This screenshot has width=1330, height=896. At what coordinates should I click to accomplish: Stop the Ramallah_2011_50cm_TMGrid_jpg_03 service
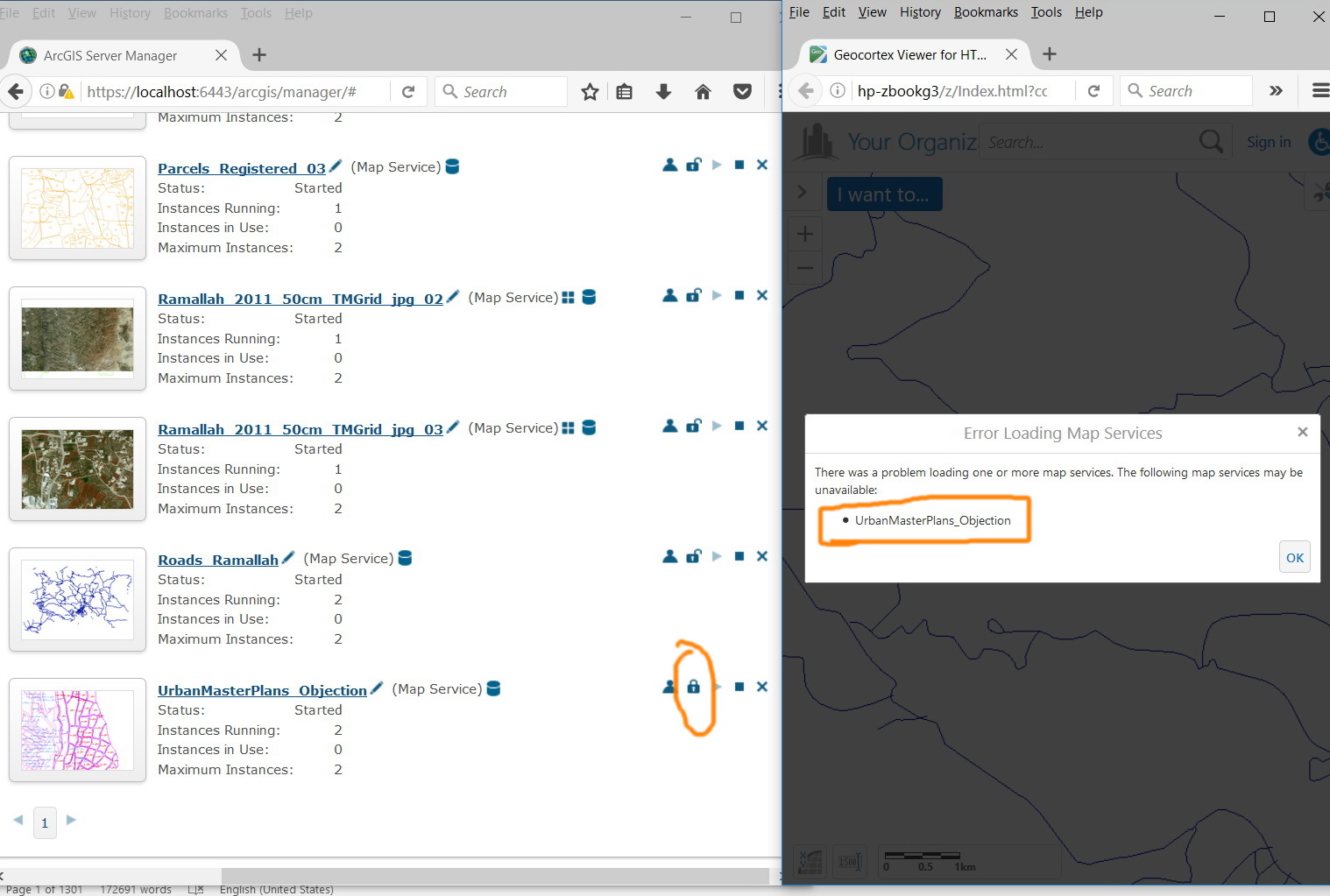tap(739, 426)
